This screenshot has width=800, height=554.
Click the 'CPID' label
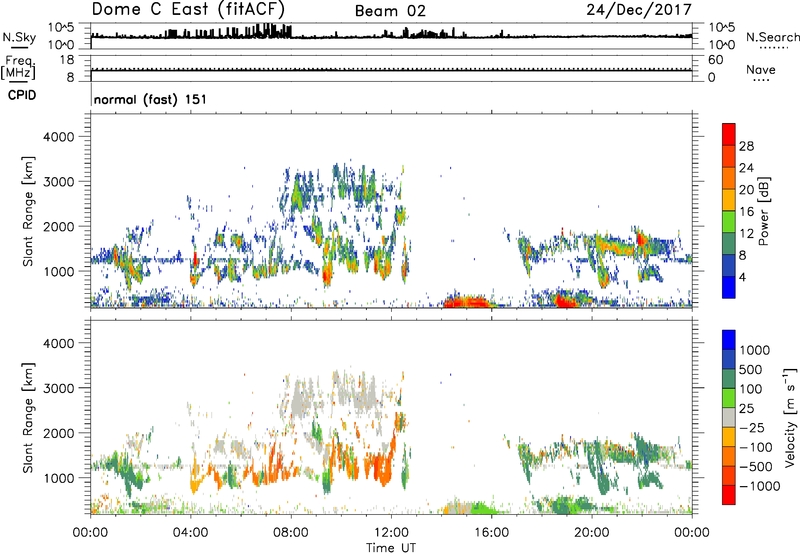coord(22,95)
